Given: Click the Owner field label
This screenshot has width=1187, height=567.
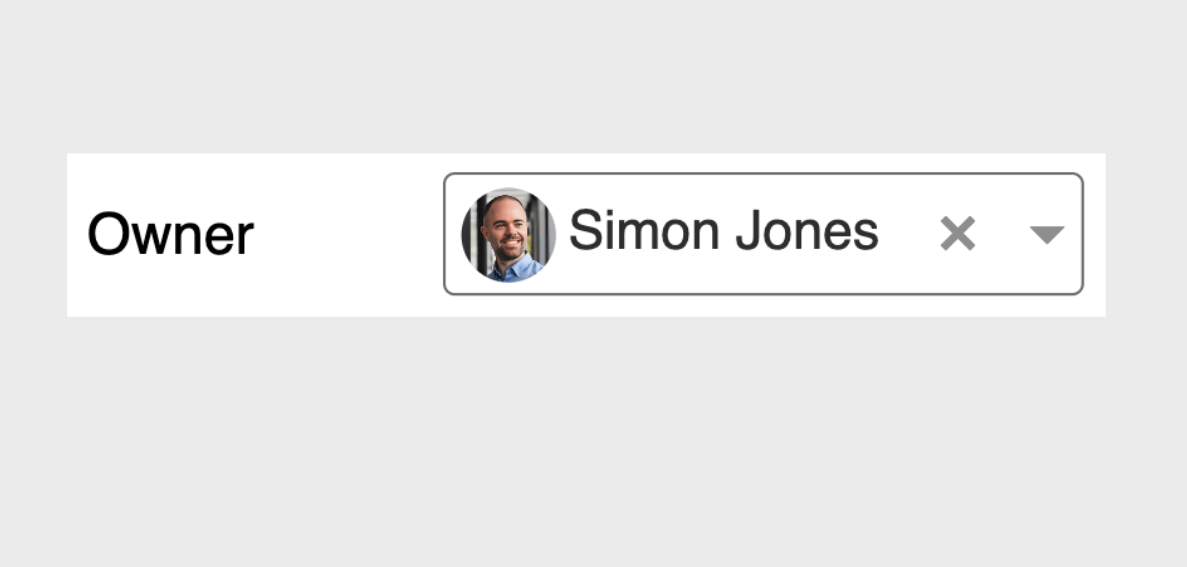Looking at the screenshot, I should (x=171, y=235).
